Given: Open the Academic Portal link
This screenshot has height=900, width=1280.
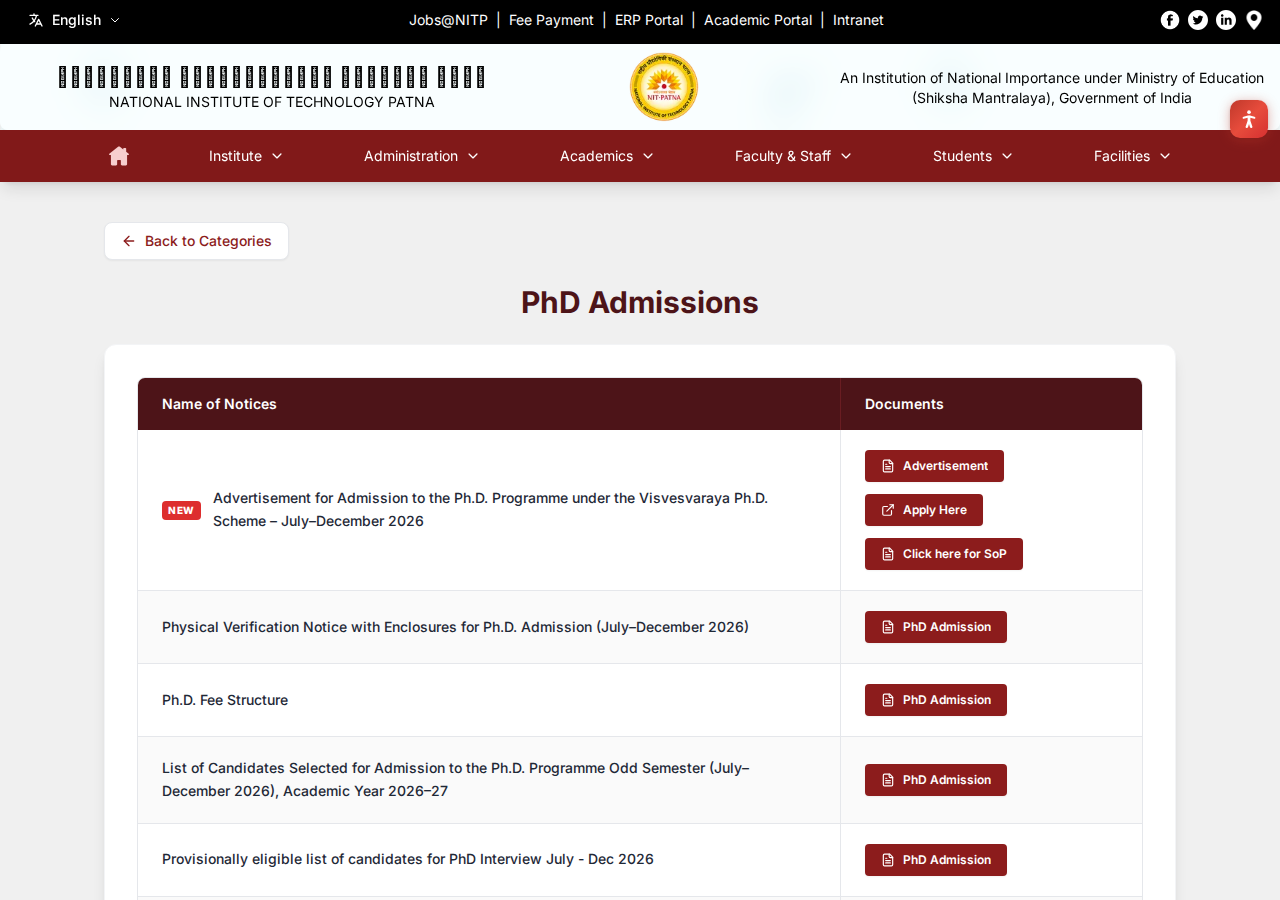Looking at the screenshot, I should pos(758,20).
